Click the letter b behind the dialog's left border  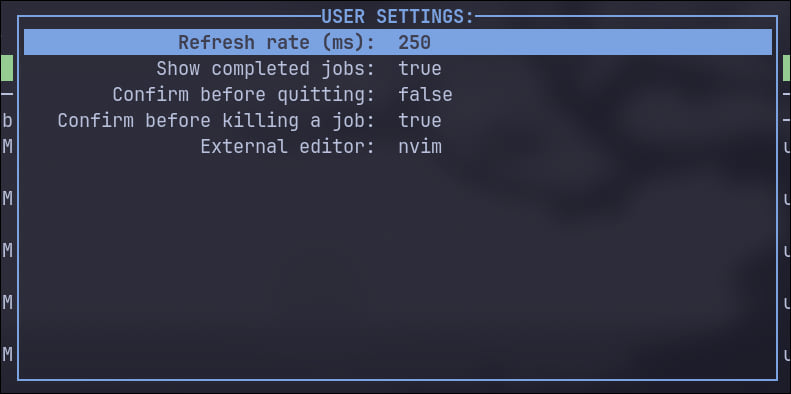coord(7,121)
